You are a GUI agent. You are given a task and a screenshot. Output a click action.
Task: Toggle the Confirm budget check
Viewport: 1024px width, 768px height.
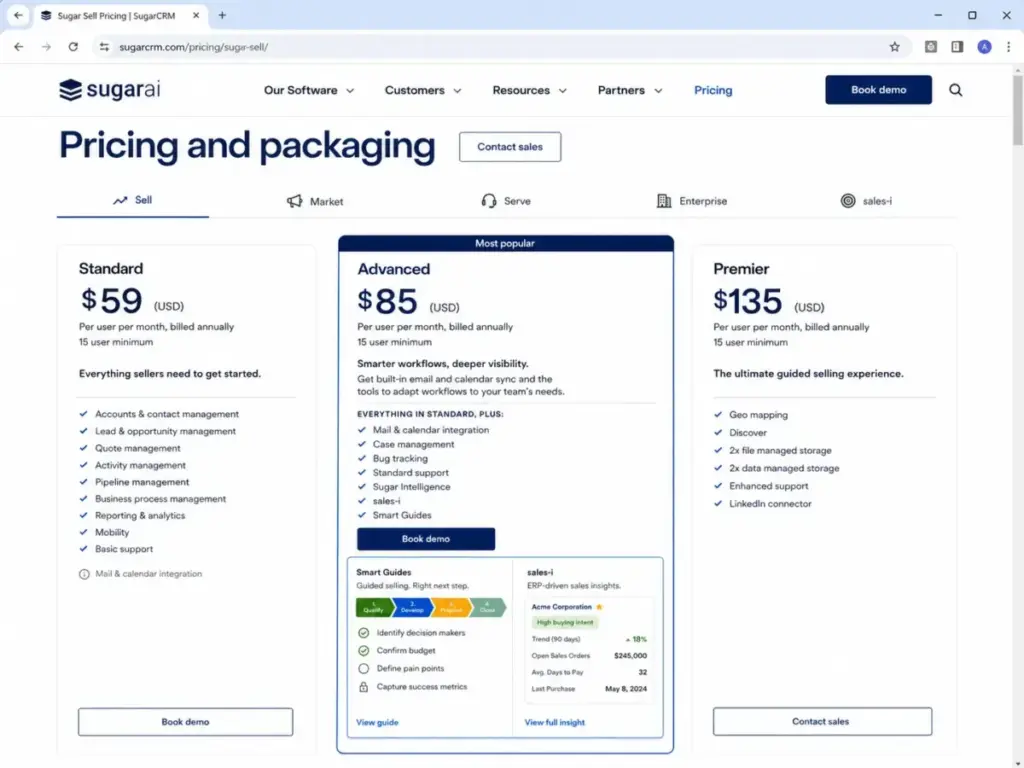[364, 650]
